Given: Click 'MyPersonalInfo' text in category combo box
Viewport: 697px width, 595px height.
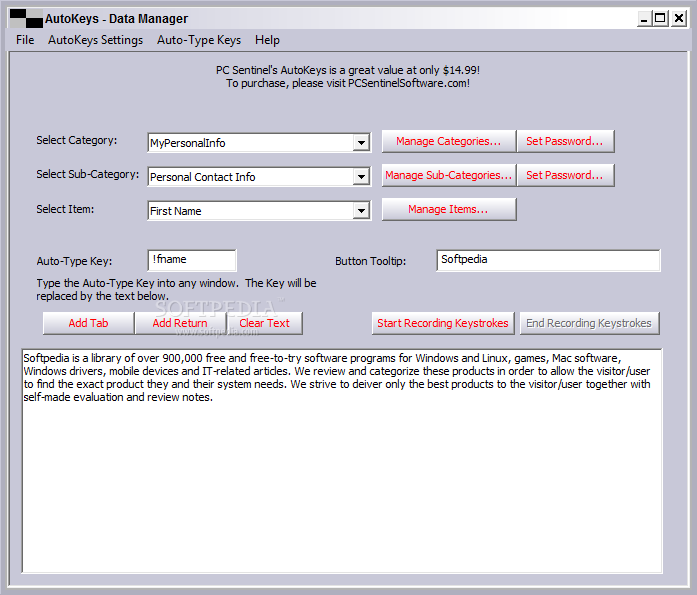Looking at the screenshot, I should pos(188,143).
